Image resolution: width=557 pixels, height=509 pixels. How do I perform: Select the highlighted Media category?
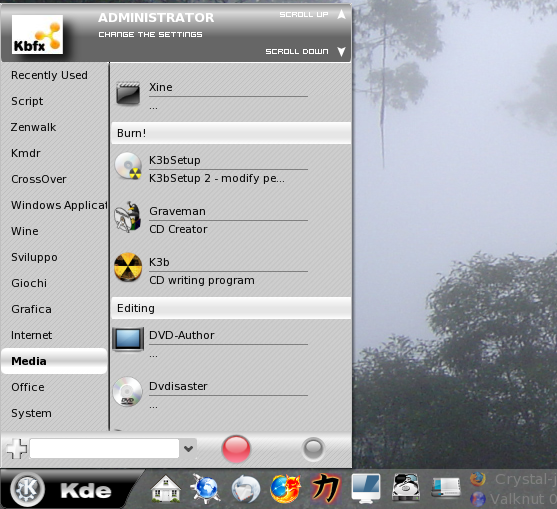pos(54,361)
